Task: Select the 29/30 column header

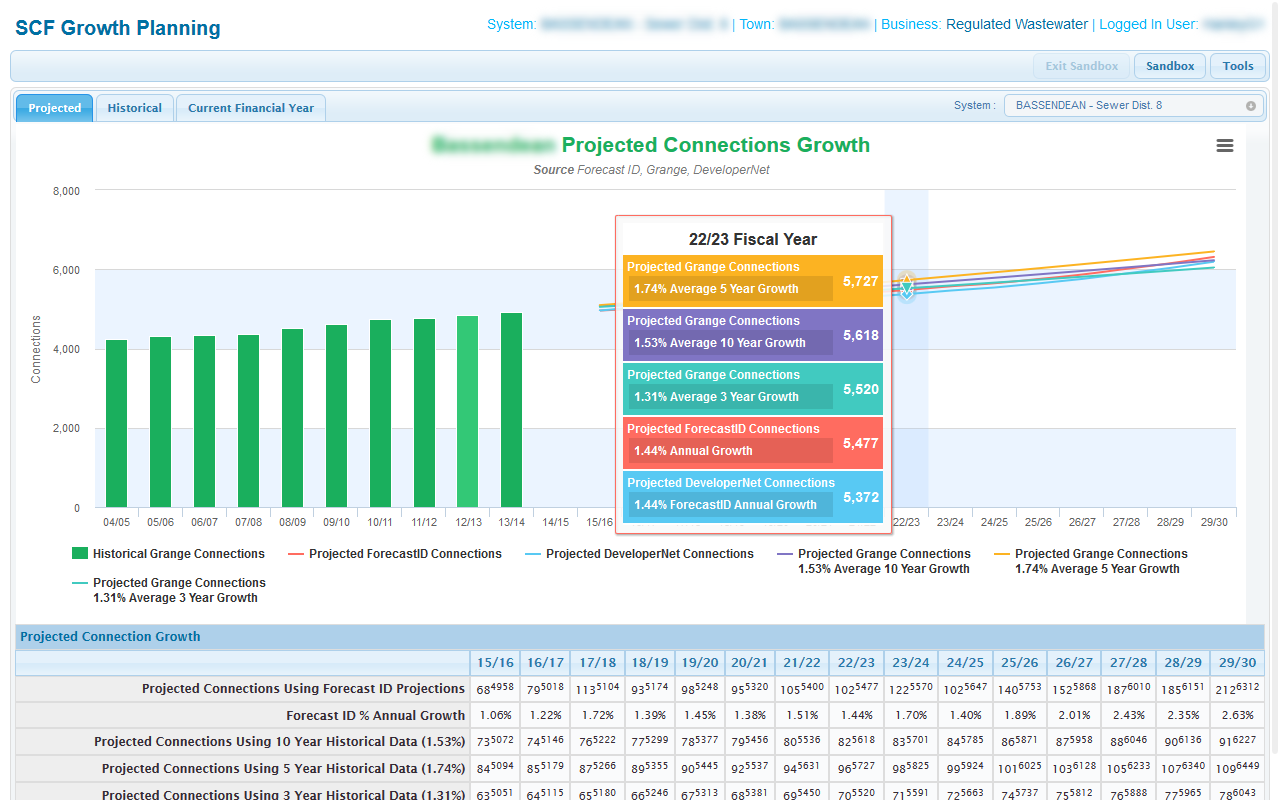Action: (1238, 663)
